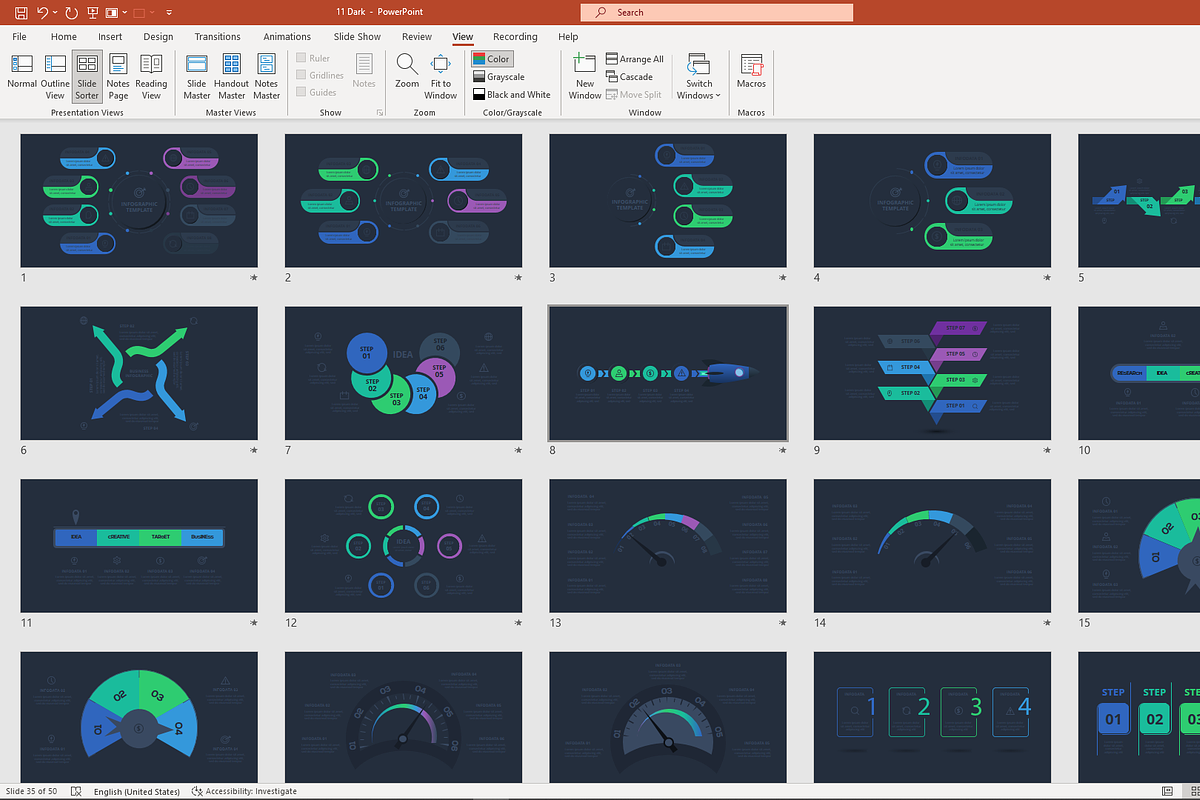1200x800 pixels.
Task: Cascade the open windows
Action: click(629, 77)
